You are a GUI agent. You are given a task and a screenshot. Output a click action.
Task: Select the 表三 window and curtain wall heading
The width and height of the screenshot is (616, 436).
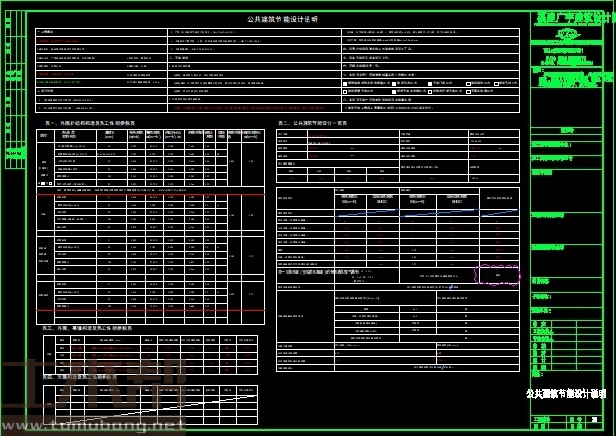[x=86, y=327]
